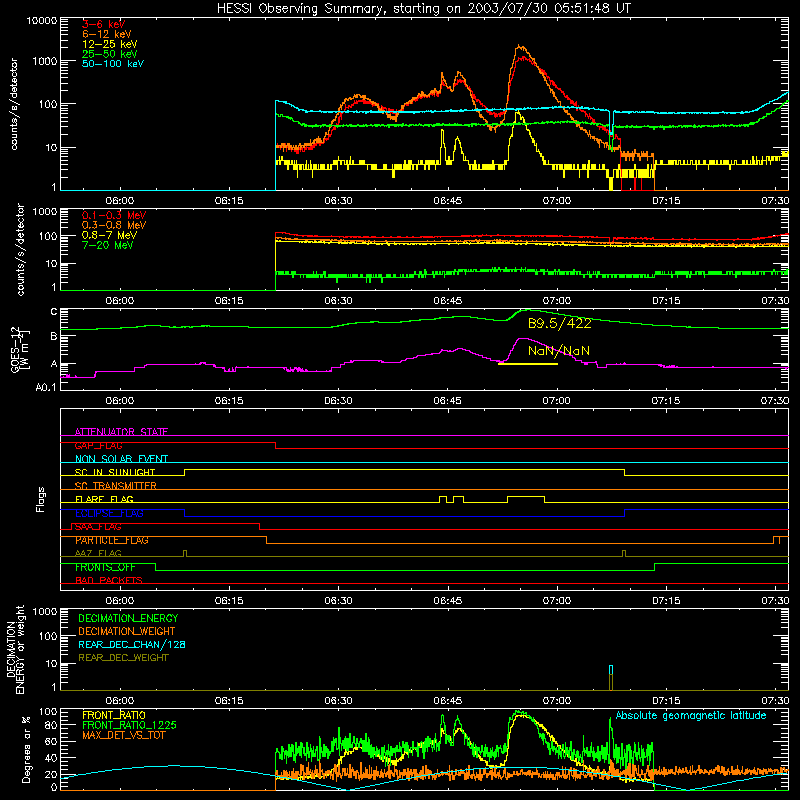Click the yellow flare duration bar in GOES panel
This screenshot has width=800, height=800.
tap(528, 364)
